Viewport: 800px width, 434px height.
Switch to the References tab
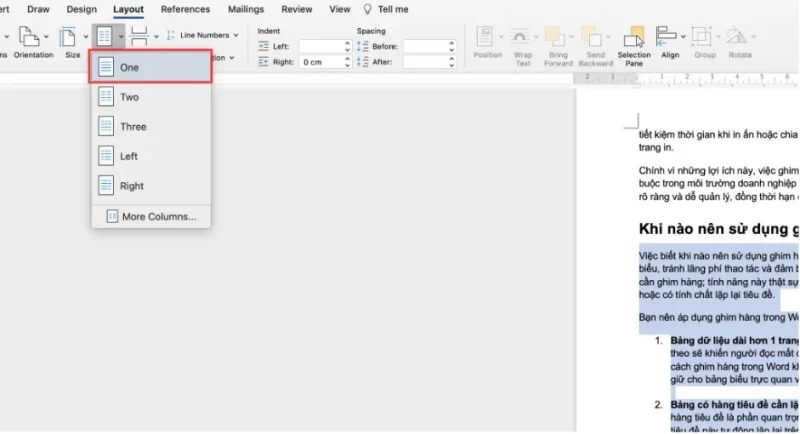pyautogui.click(x=185, y=9)
